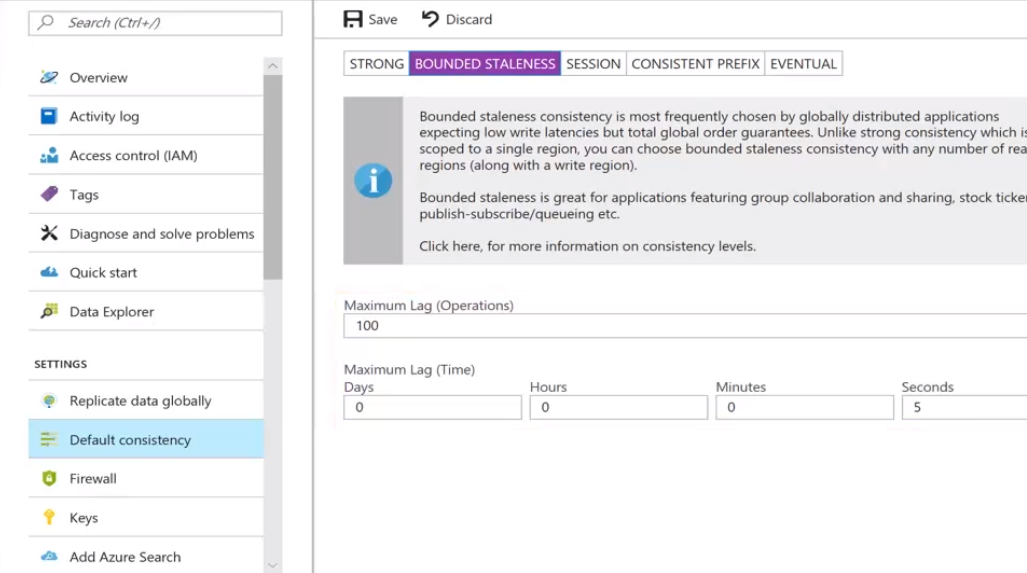The image size is (1027, 573).
Task: Save the consistency settings
Action: pos(371,19)
